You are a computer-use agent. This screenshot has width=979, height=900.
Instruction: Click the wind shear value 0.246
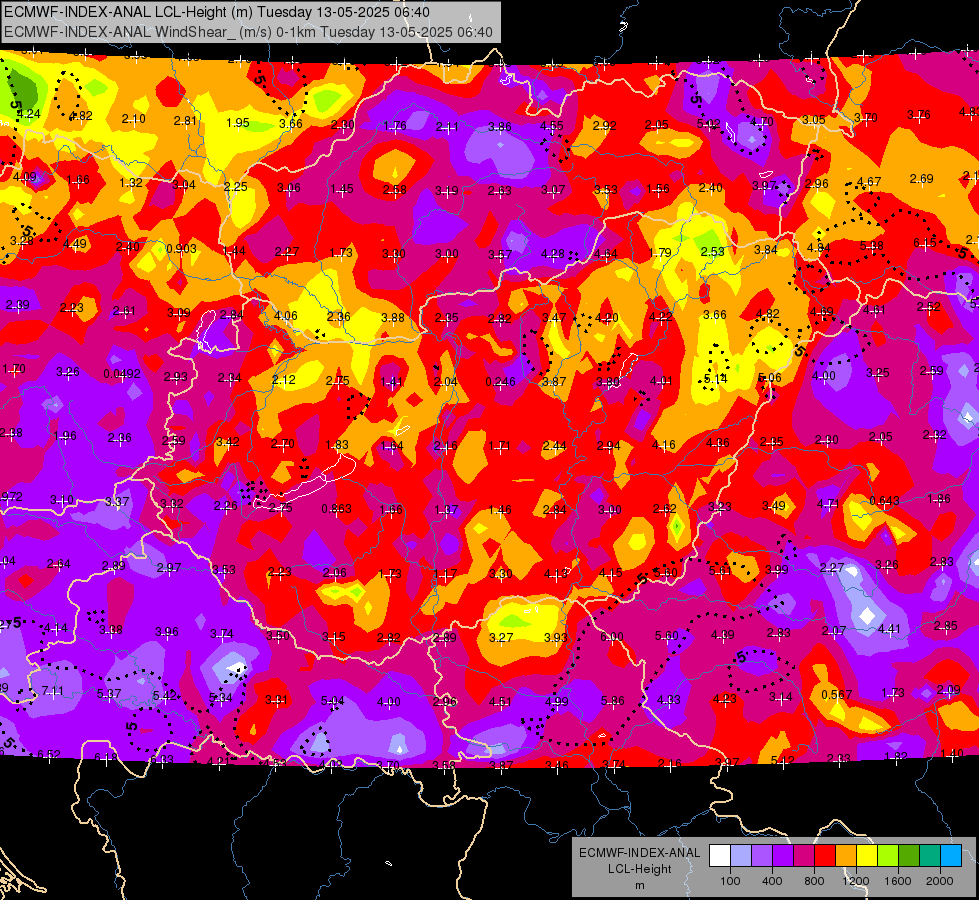pyautogui.click(x=501, y=382)
